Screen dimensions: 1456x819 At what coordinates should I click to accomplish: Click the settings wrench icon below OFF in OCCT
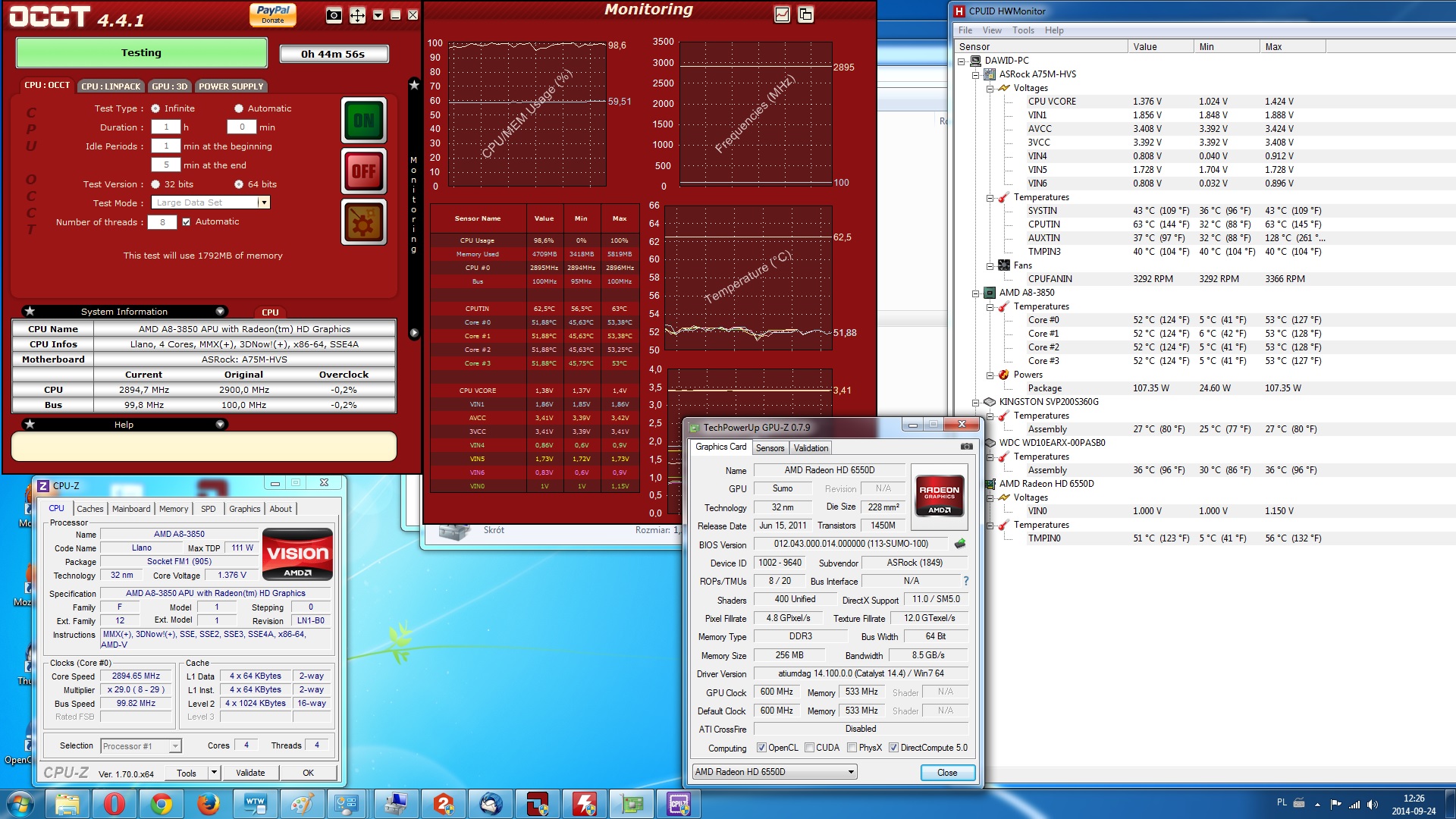[363, 222]
